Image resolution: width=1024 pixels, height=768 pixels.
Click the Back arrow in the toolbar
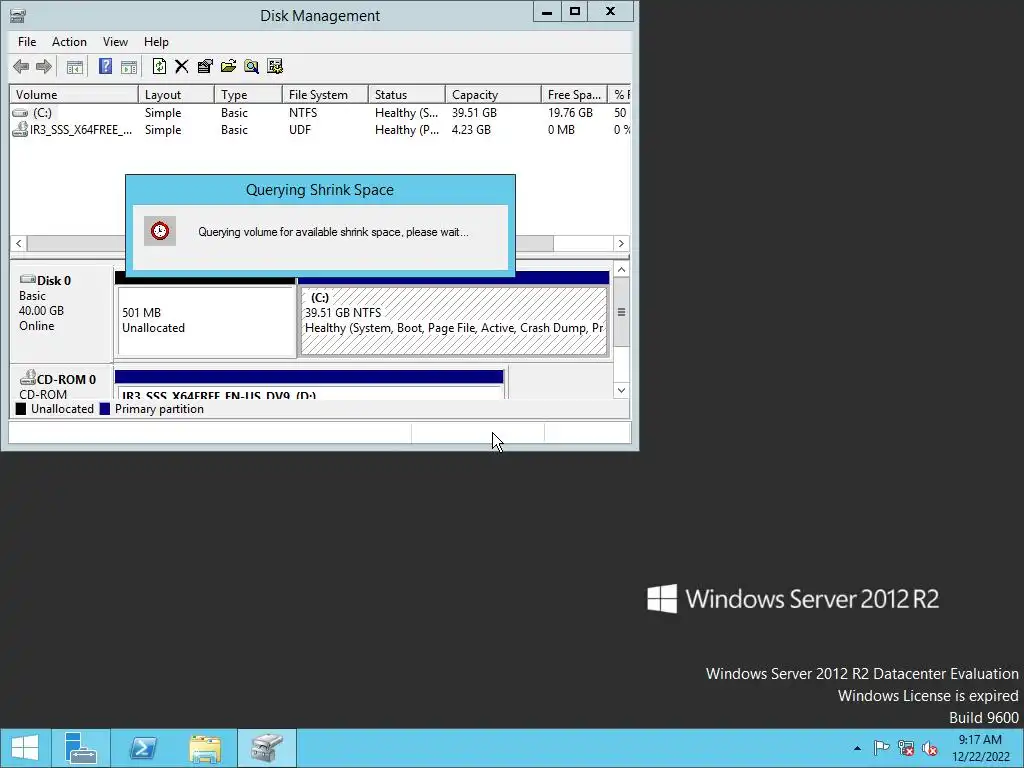(21, 66)
